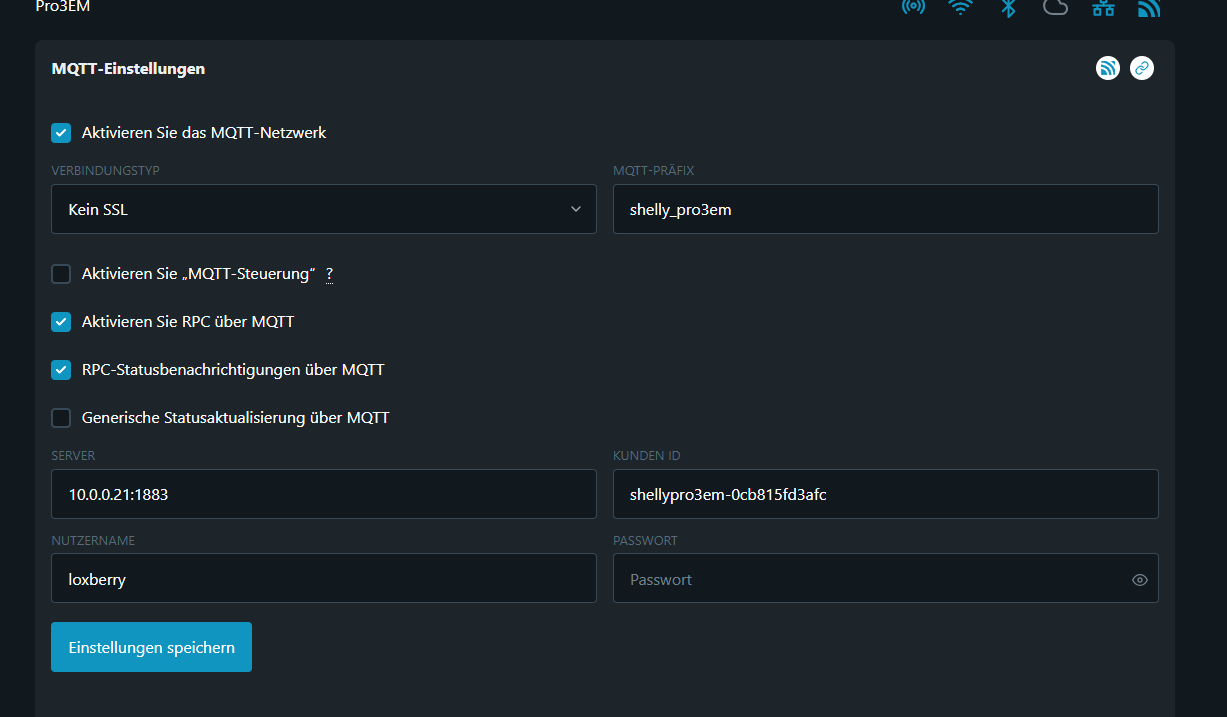
Task: Click the grey cloud status icon
Action: pyautogui.click(x=1055, y=7)
